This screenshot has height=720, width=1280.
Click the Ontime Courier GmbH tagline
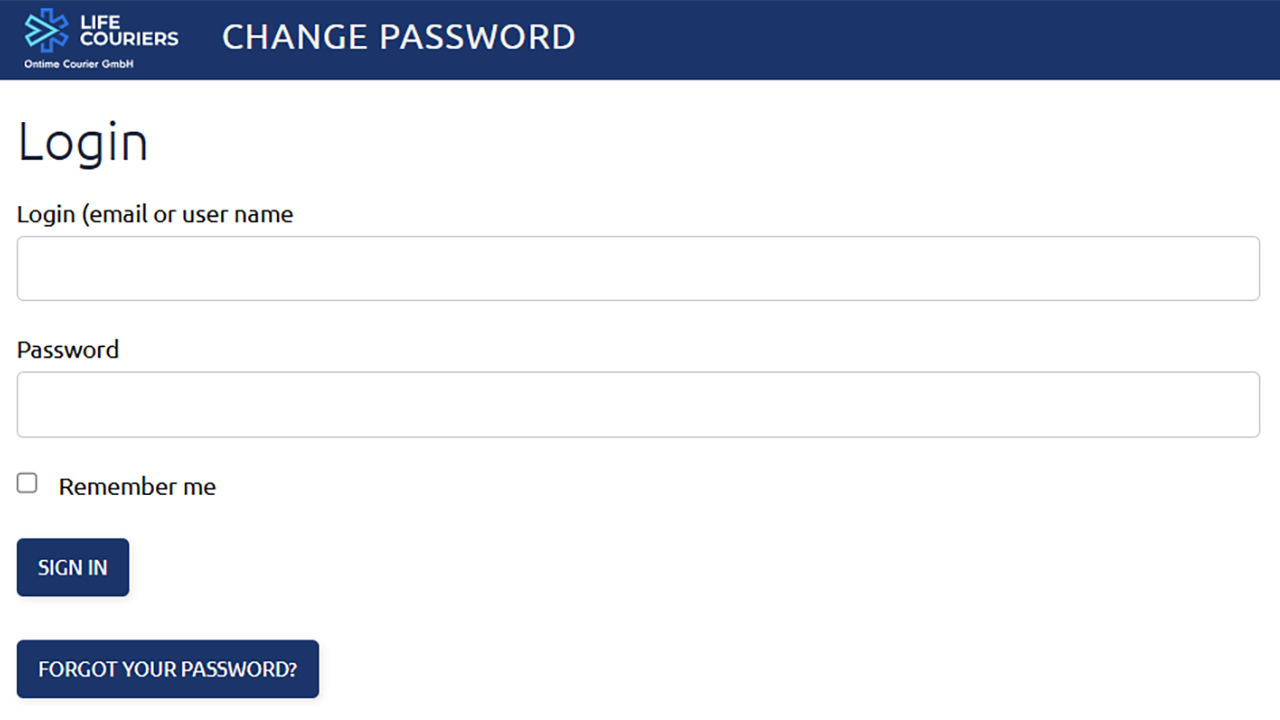pos(79,64)
